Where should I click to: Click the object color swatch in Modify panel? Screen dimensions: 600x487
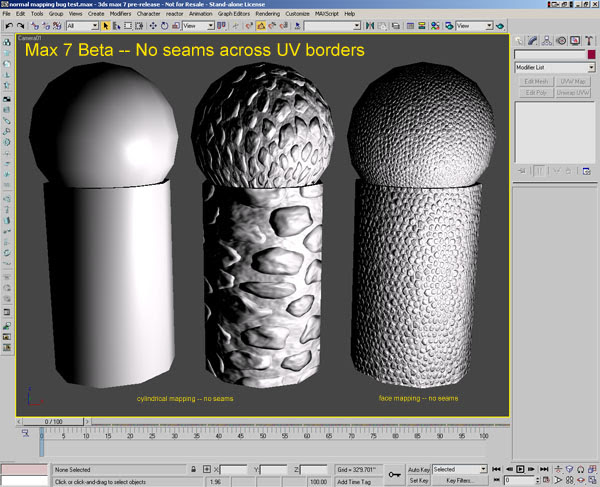point(592,55)
